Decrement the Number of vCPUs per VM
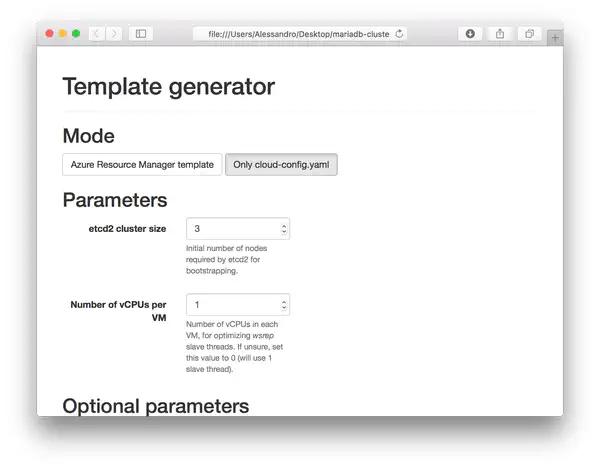600x469 pixels. 284,309
